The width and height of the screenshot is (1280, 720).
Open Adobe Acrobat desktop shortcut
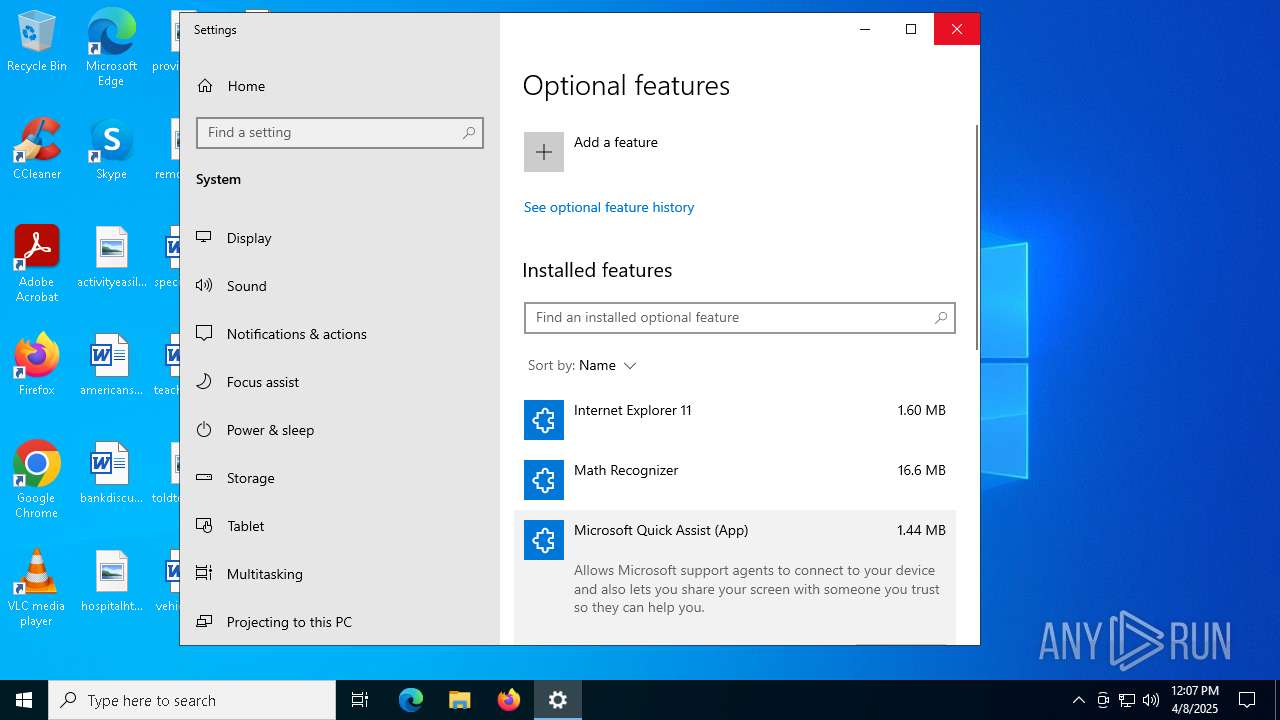(x=37, y=264)
